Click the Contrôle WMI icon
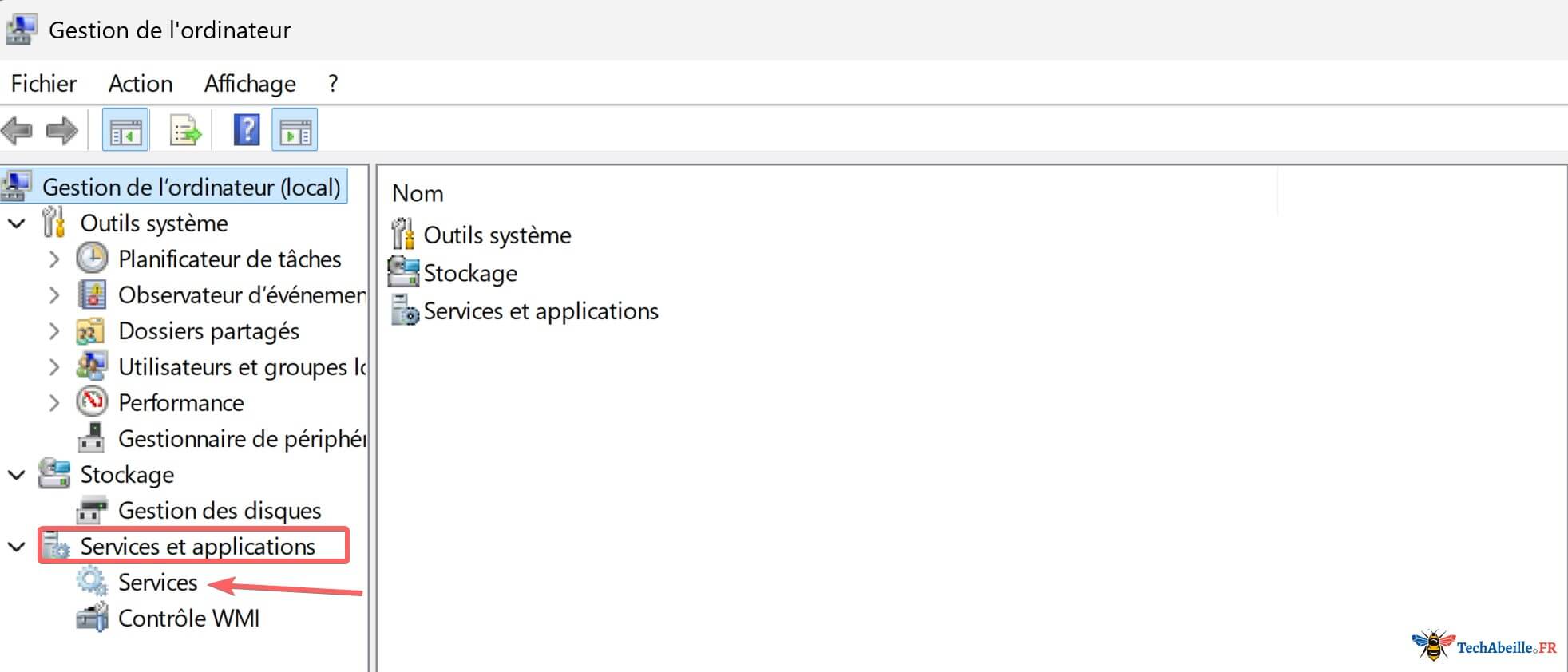The height and width of the screenshot is (672, 1568). click(92, 617)
